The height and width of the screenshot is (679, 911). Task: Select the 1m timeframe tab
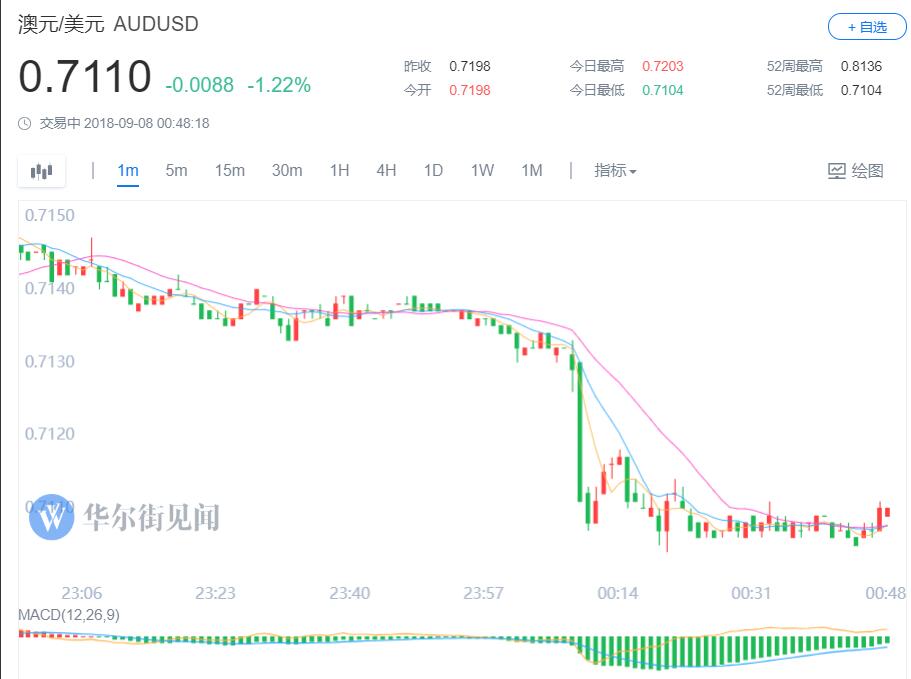pyautogui.click(x=127, y=171)
